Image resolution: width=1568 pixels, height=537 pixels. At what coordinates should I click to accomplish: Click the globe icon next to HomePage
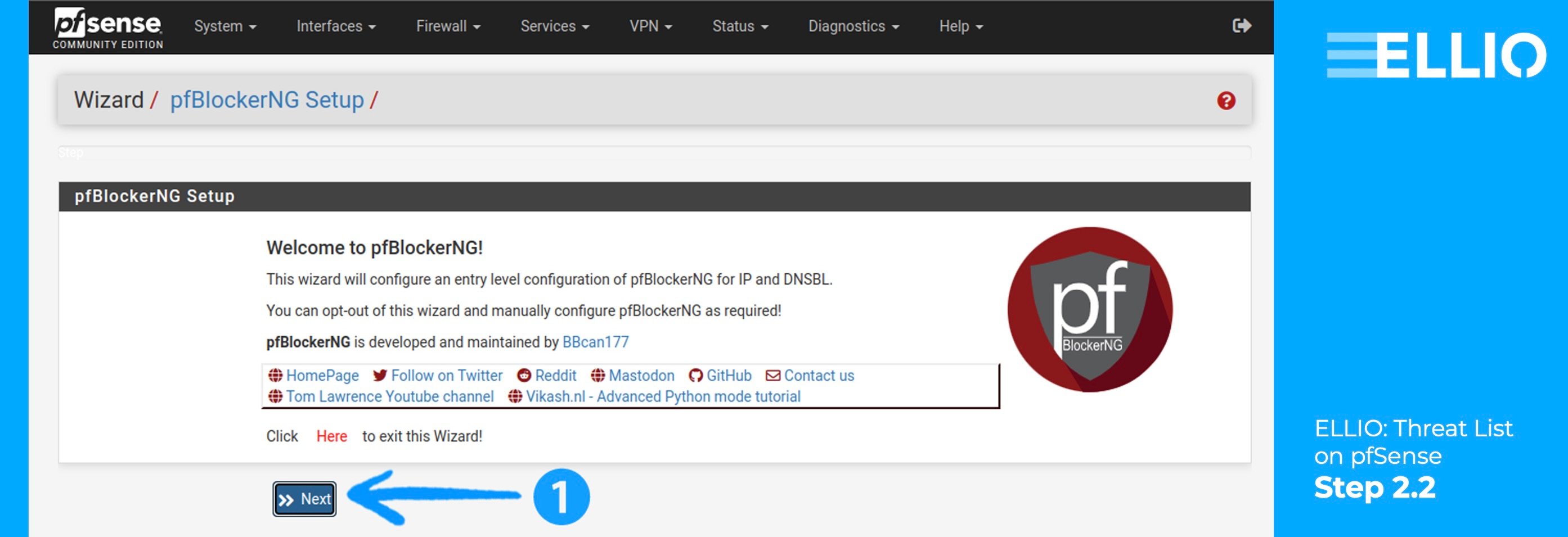[275, 375]
